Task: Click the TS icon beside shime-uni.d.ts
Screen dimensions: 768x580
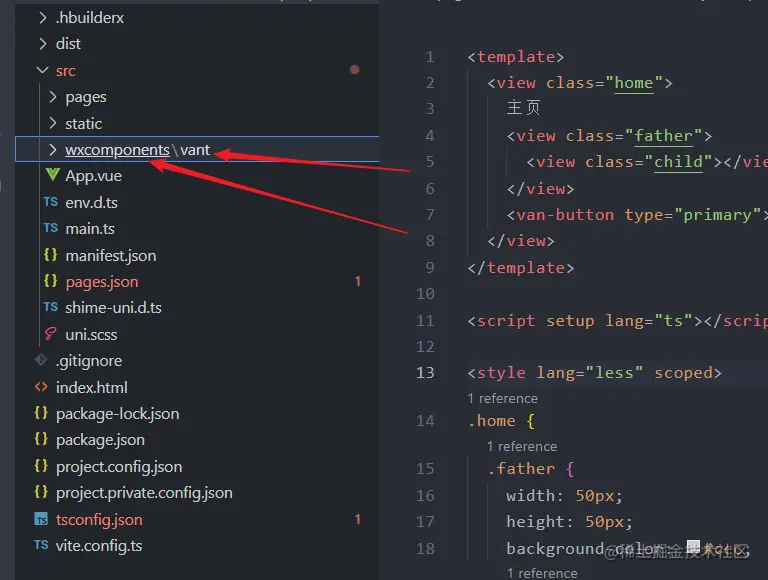Action: click(x=50, y=307)
